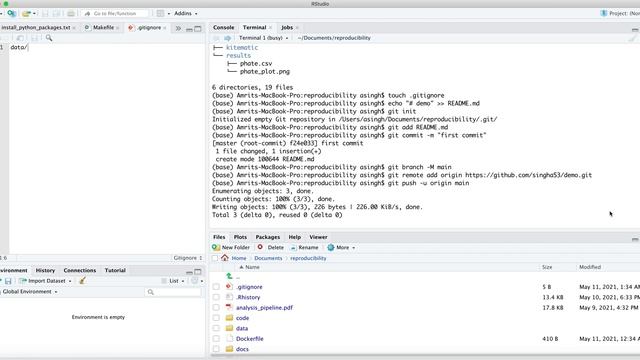Click the folder icon beside code
Viewport: 640px width, 360px height.
pos(229,318)
